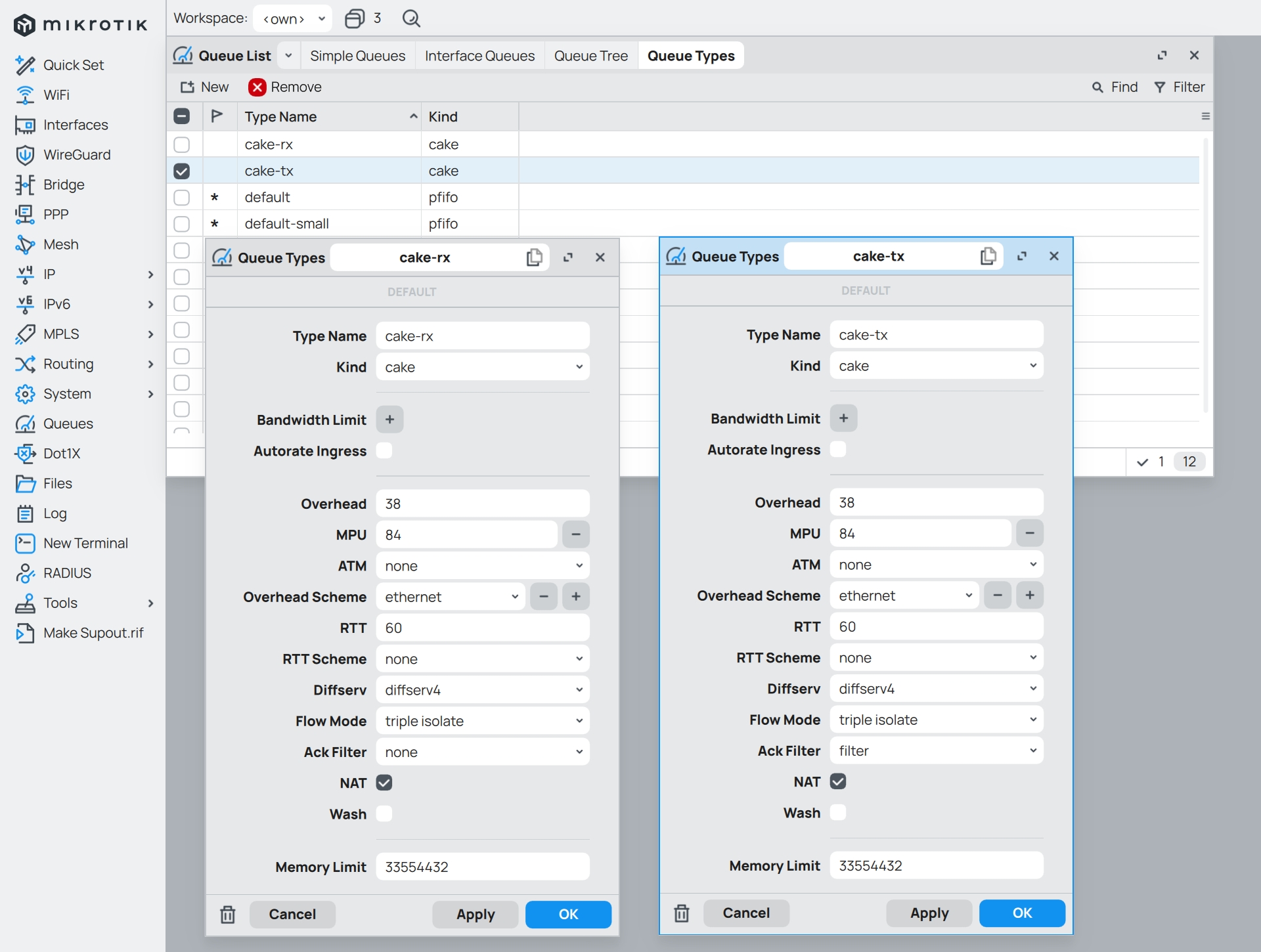This screenshot has height=952, width=1261.
Task: Delete cake-tx using trash icon
Action: [x=682, y=913]
